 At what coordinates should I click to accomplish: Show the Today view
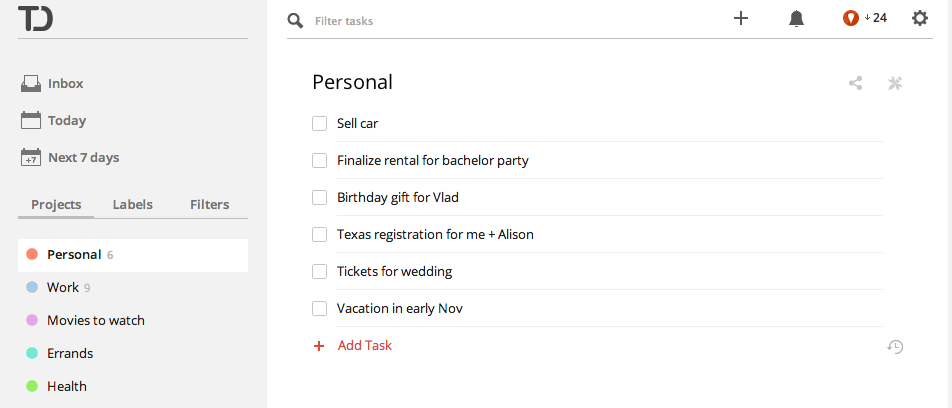[66, 121]
